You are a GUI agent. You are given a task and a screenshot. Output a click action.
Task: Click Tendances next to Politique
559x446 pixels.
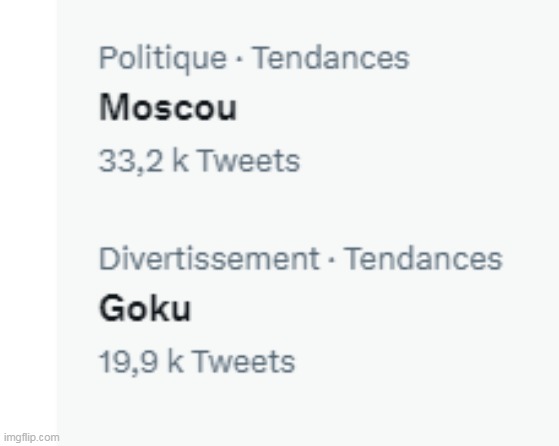(331, 58)
